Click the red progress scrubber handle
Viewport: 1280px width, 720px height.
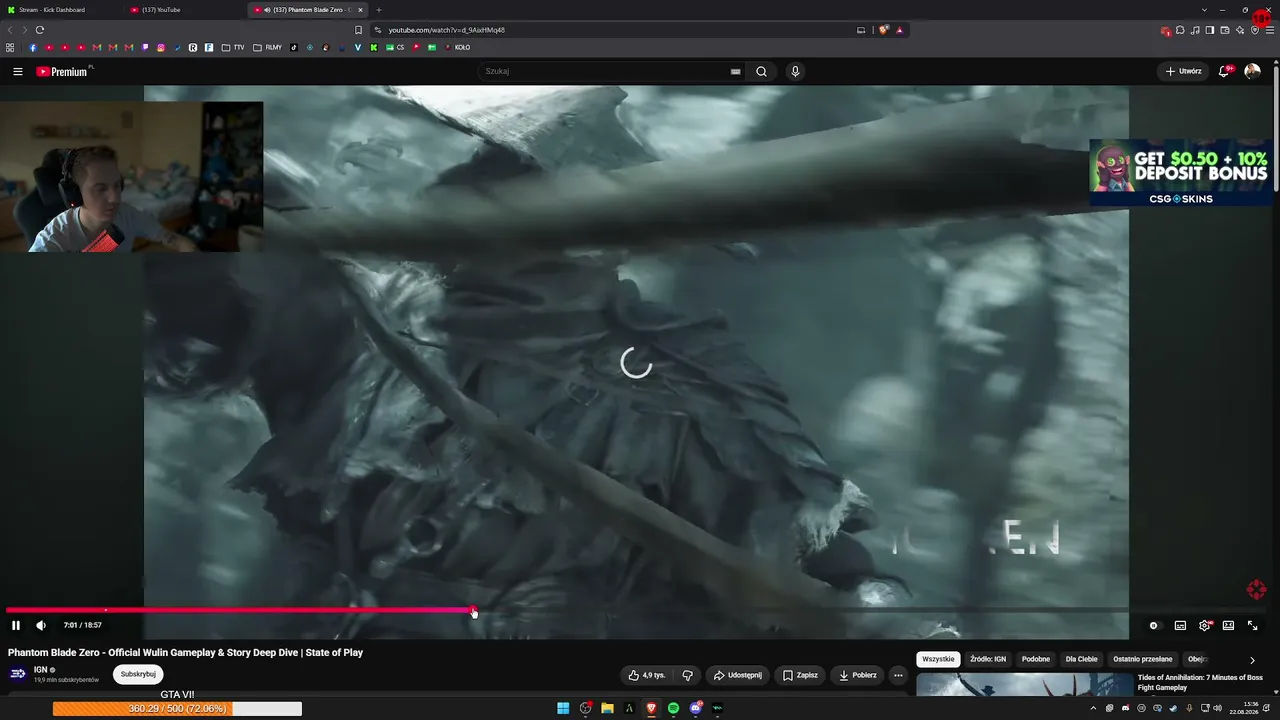point(473,610)
